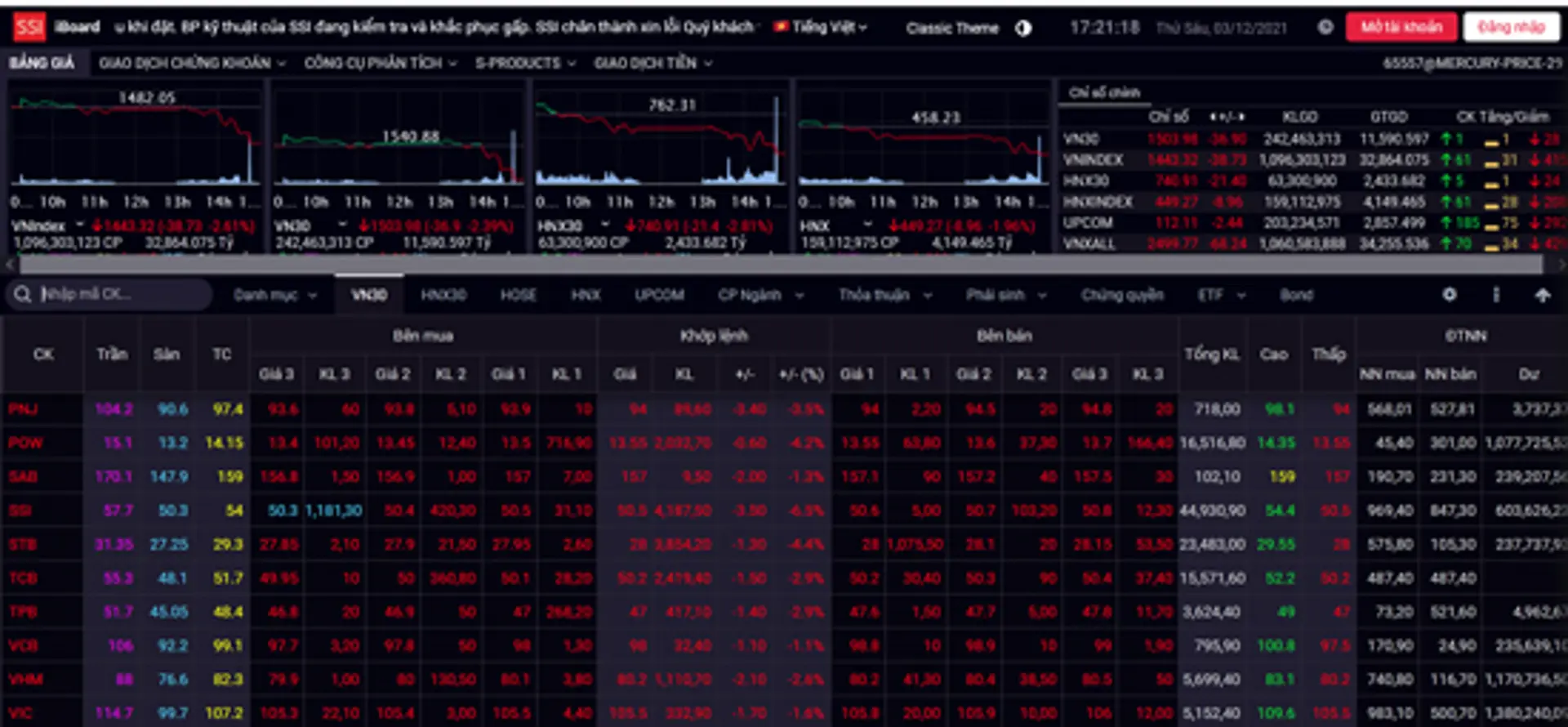
Task: Open VNIndex chart selector dropdown arrow
Action: point(80,224)
